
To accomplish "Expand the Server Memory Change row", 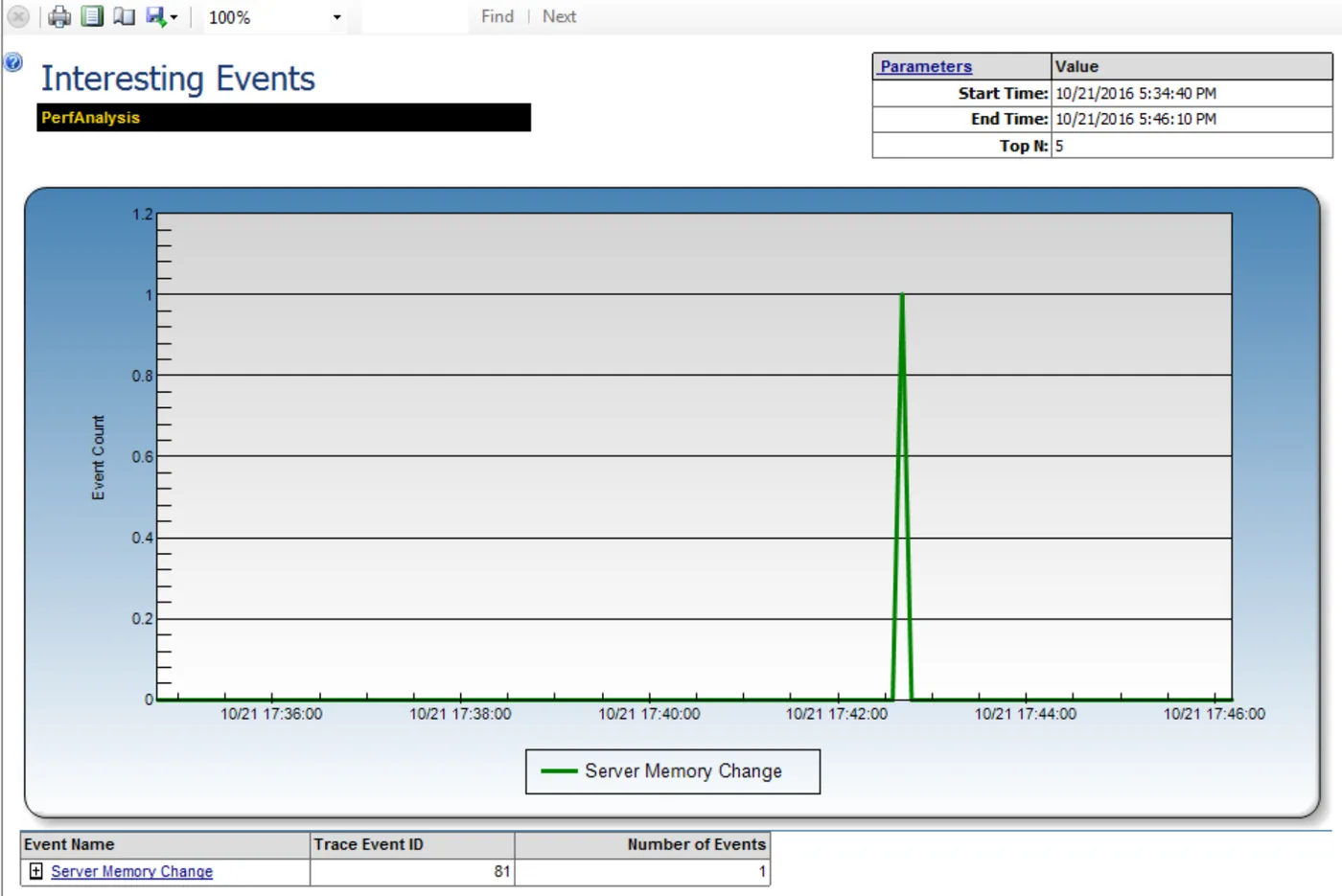I will [x=35, y=871].
